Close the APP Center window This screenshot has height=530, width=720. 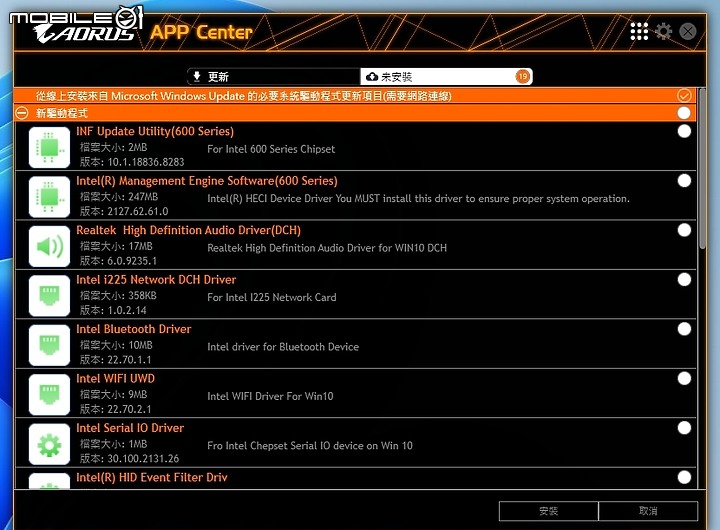(x=687, y=31)
